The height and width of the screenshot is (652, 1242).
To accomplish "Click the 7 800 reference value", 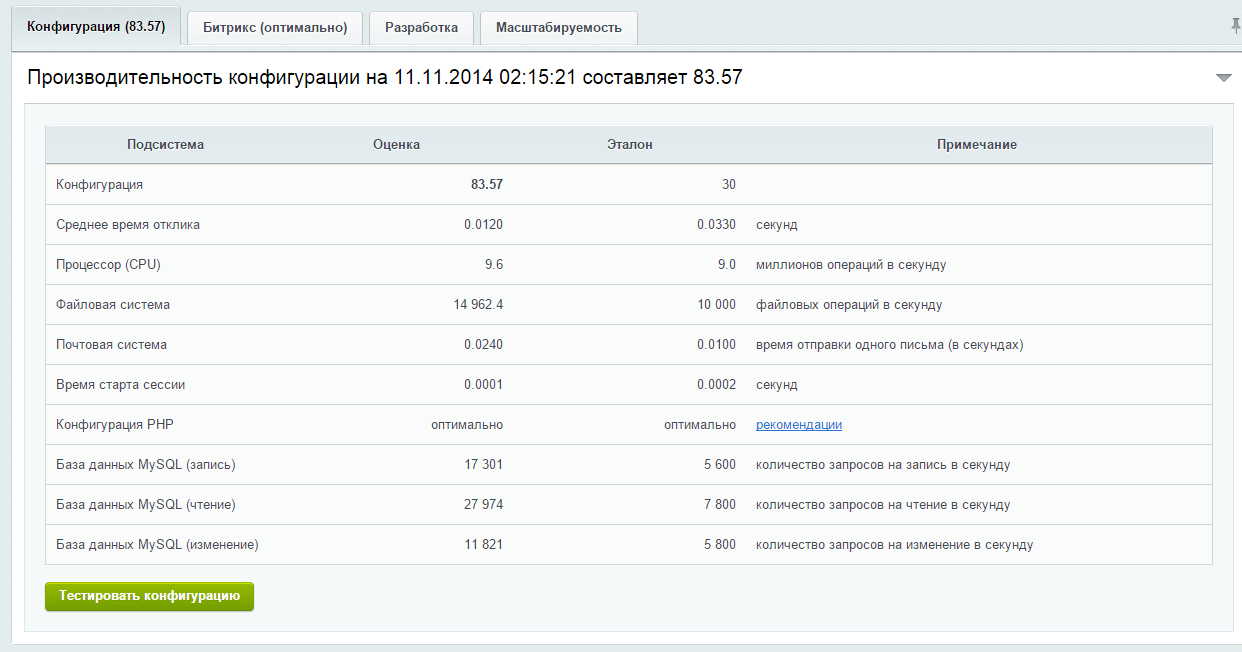I will click(x=720, y=505).
